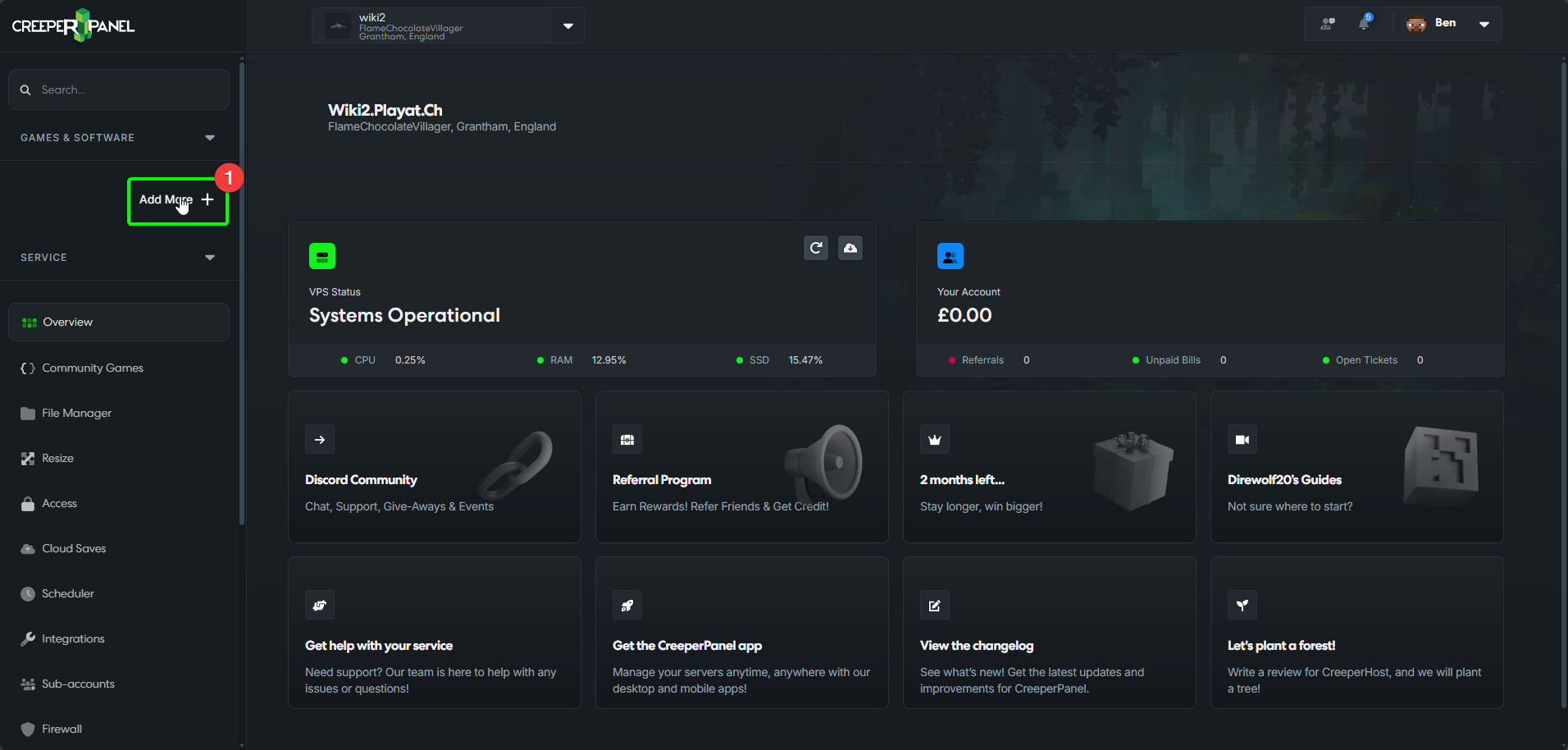The image size is (1568, 750).
Task: Click the View the changelog edit icon
Action: [x=934, y=606]
